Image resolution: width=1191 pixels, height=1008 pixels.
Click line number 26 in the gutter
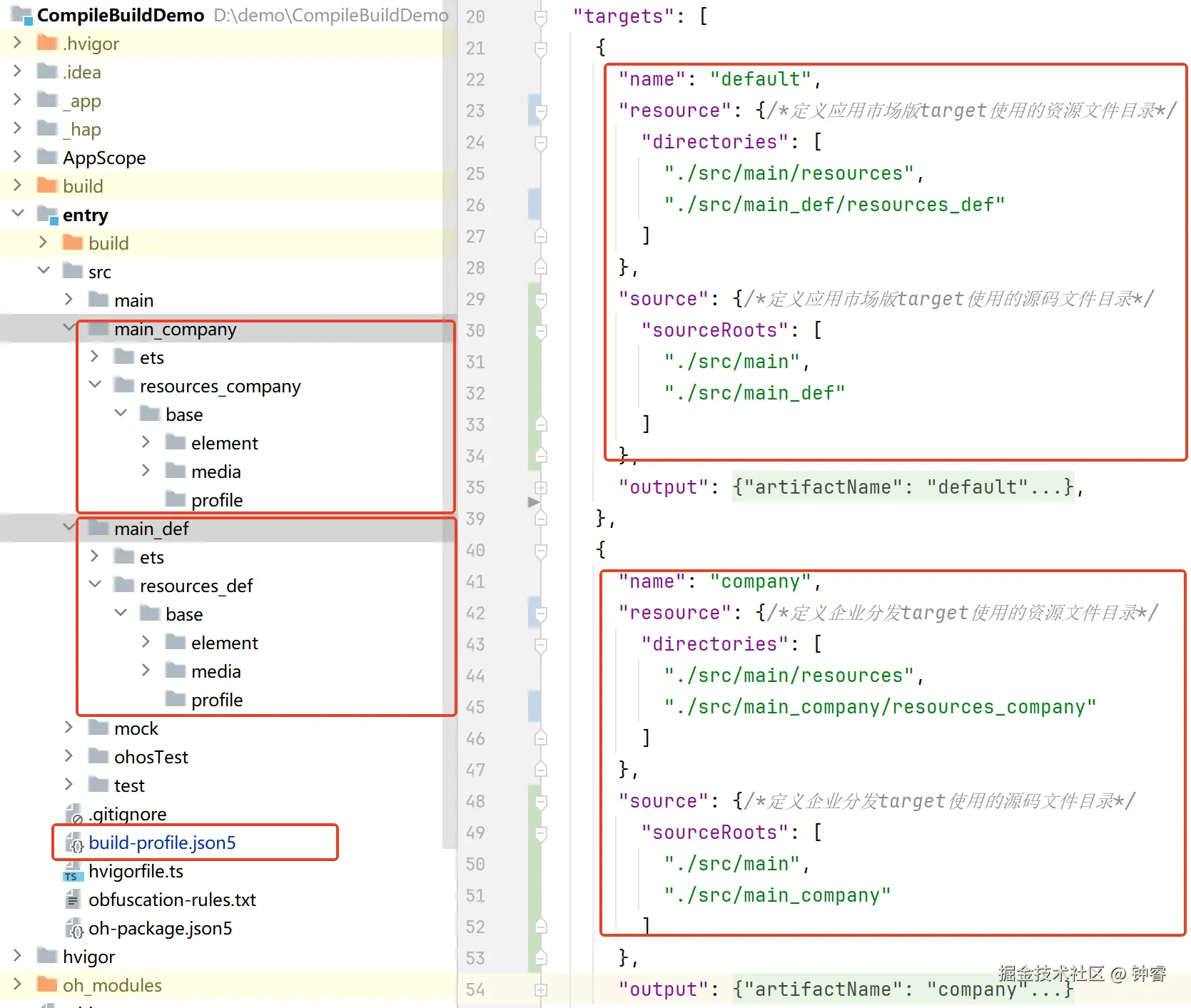[x=475, y=205]
